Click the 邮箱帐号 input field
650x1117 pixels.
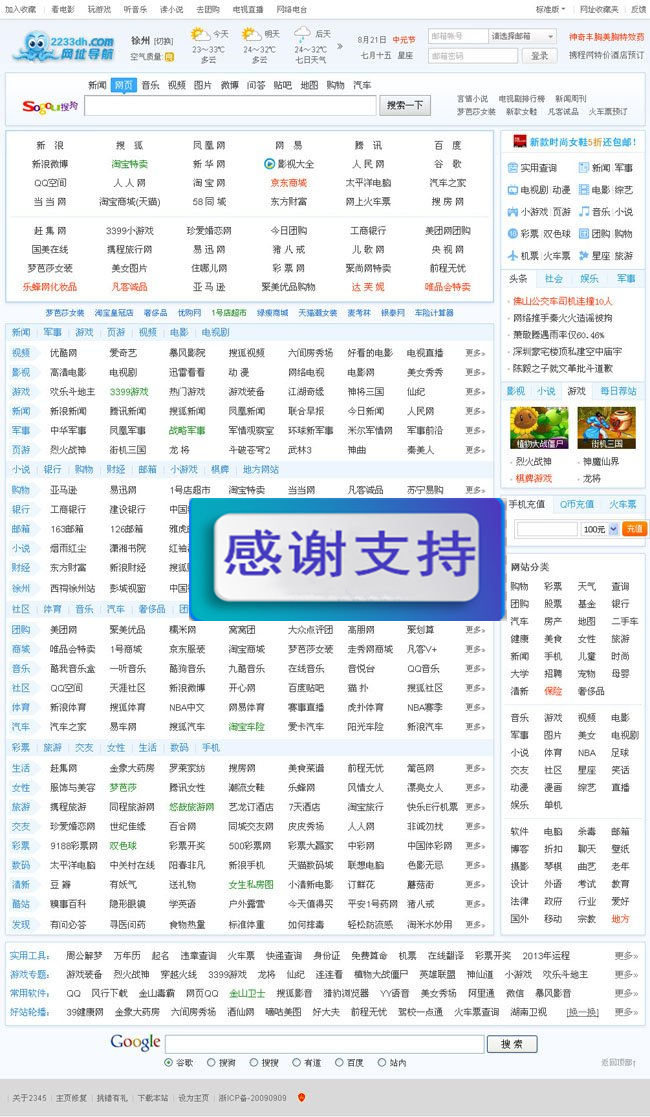coord(458,36)
